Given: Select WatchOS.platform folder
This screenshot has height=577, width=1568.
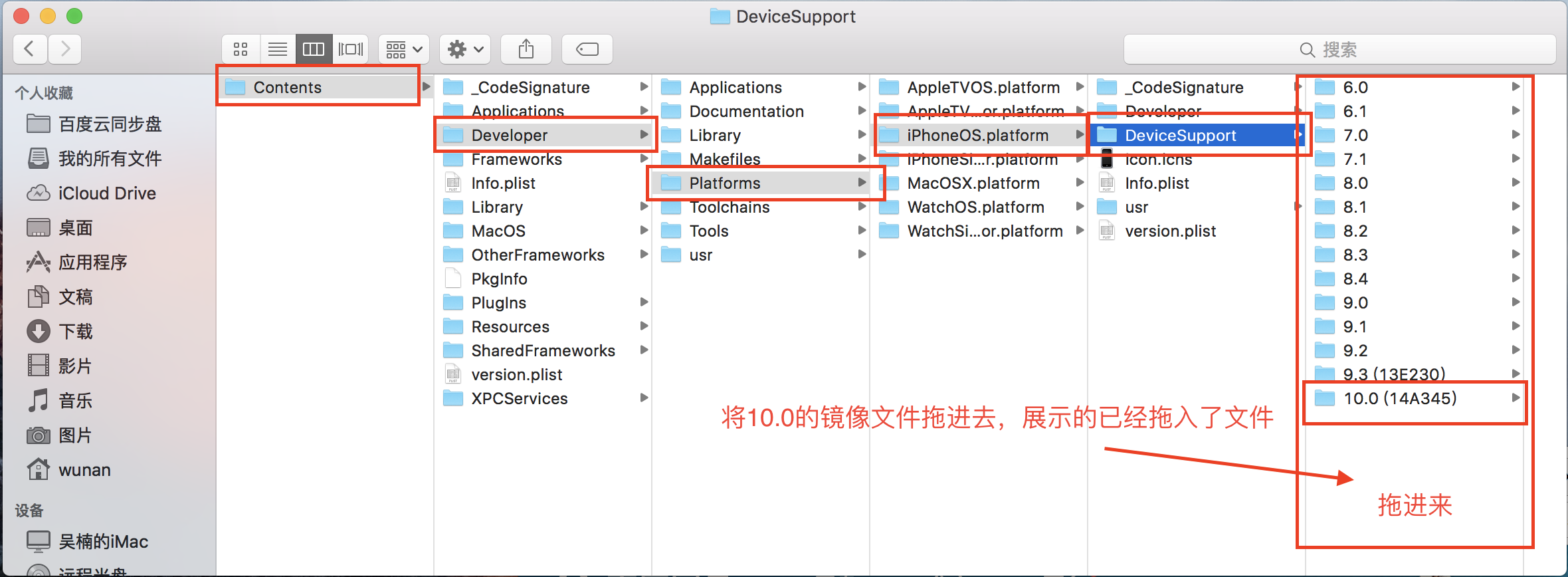Looking at the screenshot, I should click(979, 207).
